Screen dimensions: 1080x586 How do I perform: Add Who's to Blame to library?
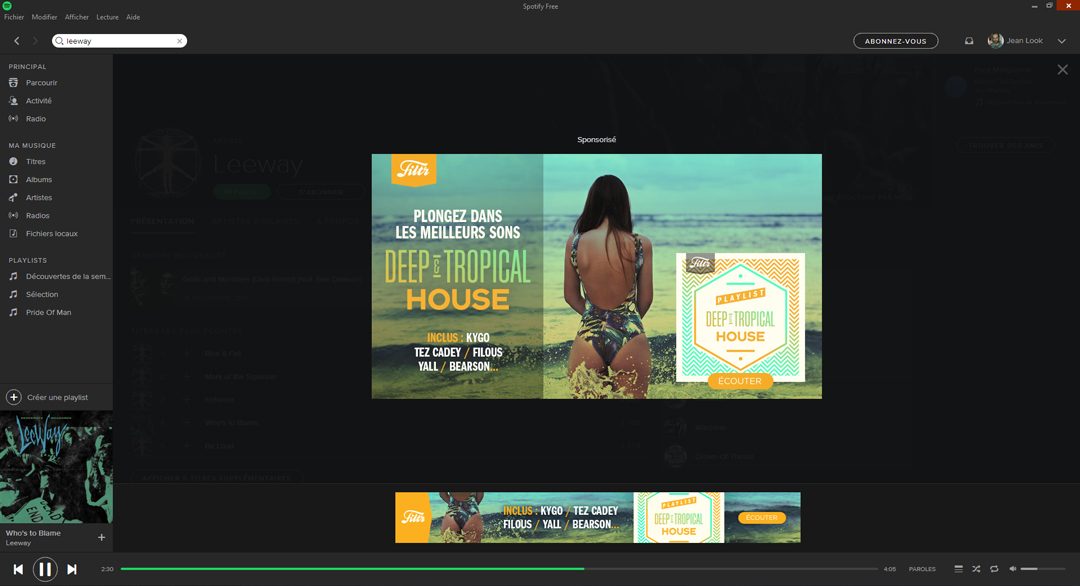click(101, 538)
